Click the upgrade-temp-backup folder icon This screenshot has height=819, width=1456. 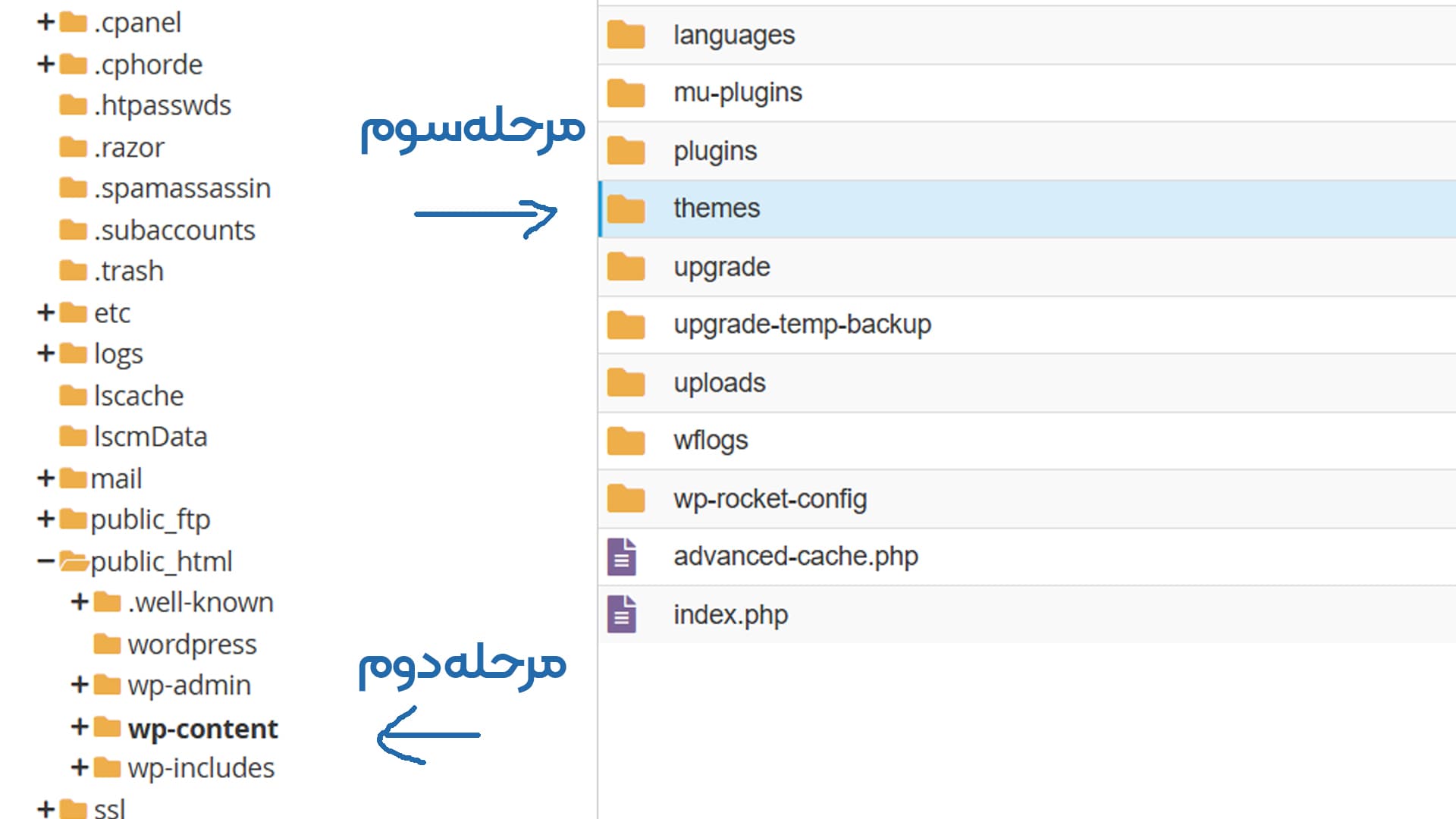tap(626, 325)
